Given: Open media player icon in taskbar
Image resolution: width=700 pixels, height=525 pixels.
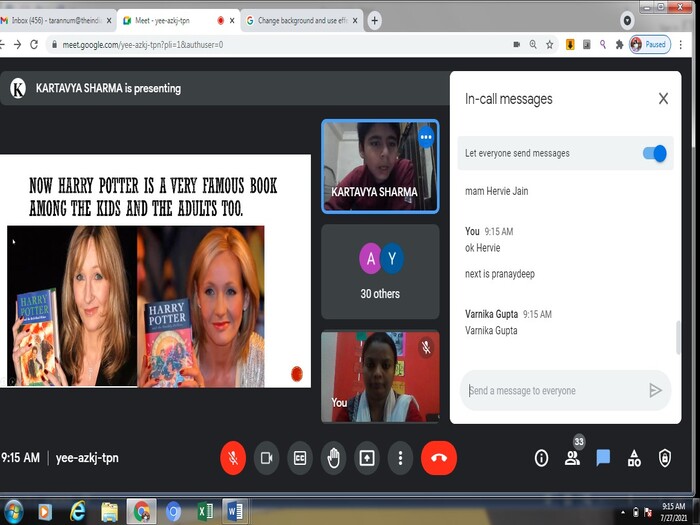Looking at the screenshot, I should pyautogui.click(x=44, y=512).
